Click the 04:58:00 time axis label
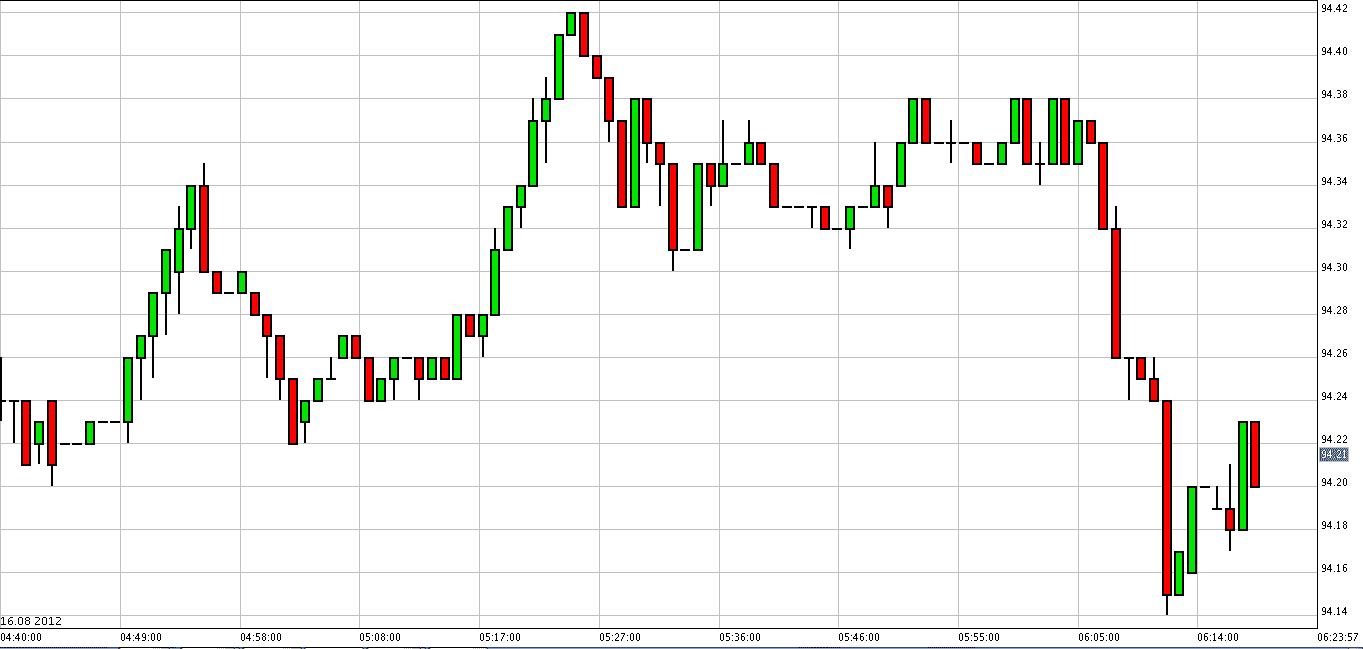Viewport: 1363px width, 649px height. coord(261,637)
